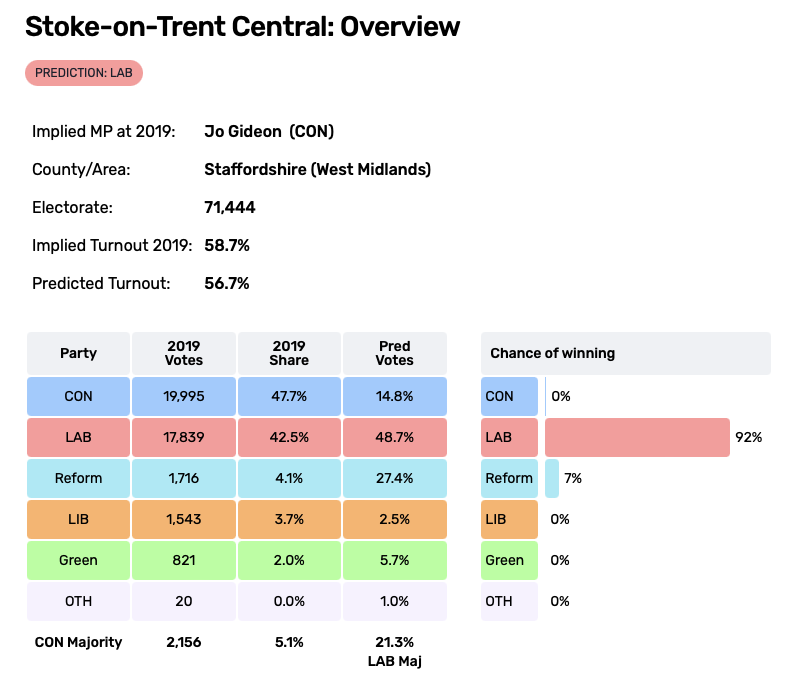Click Staffordshire (West Midlands) area text
794x687 pixels.
point(317,170)
